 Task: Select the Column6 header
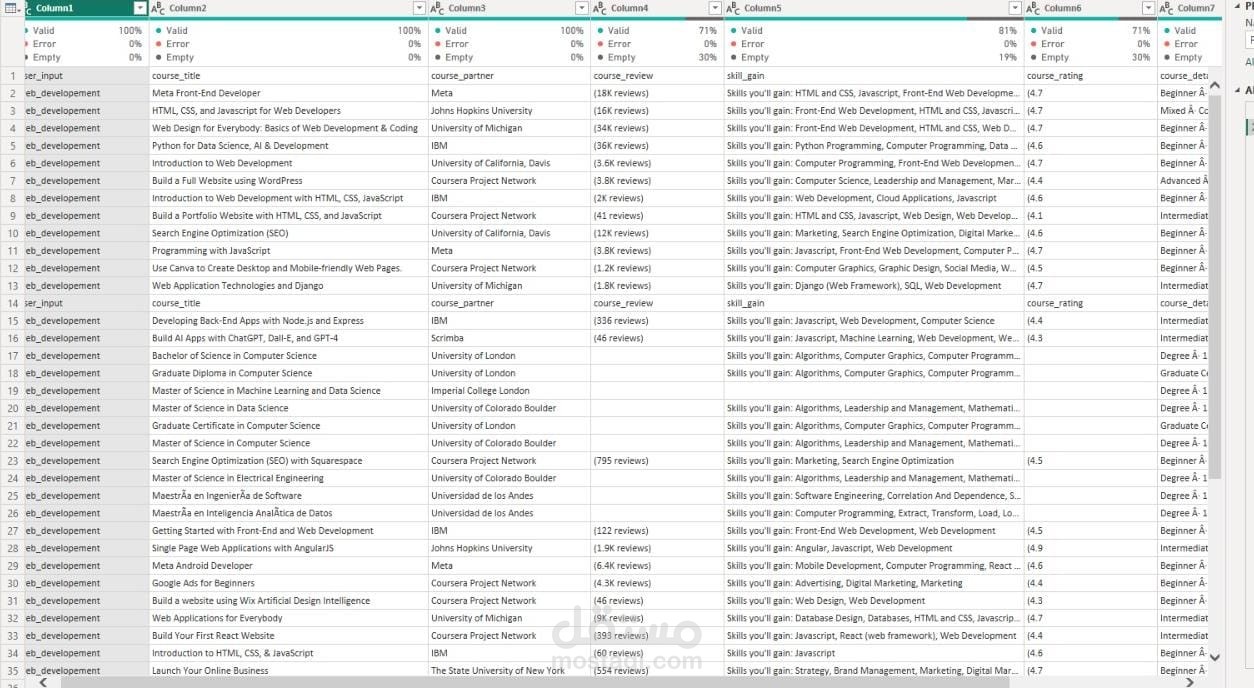(x=1090, y=8)
